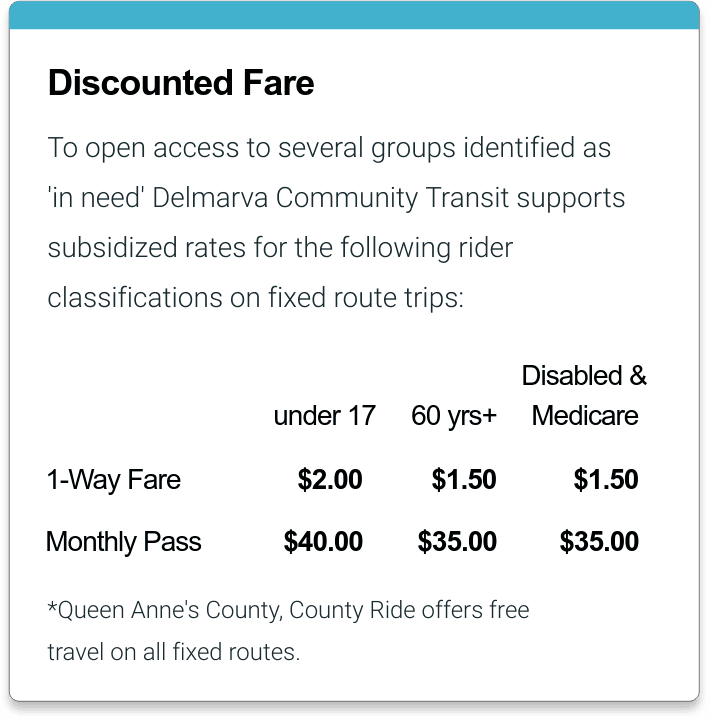Click the Discounted Fare heading
This screenshot has width=710, height=720.
pyautogui.click(x=181, y=83)
